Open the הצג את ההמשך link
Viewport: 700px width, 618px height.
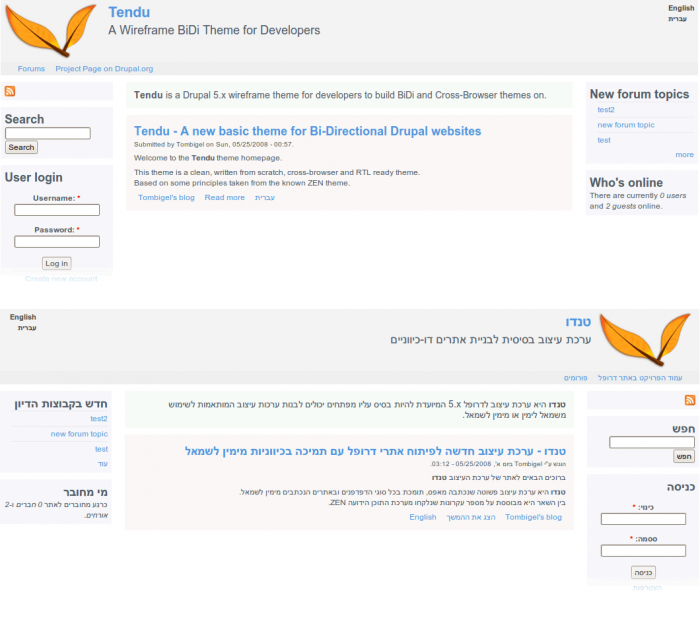470,517
